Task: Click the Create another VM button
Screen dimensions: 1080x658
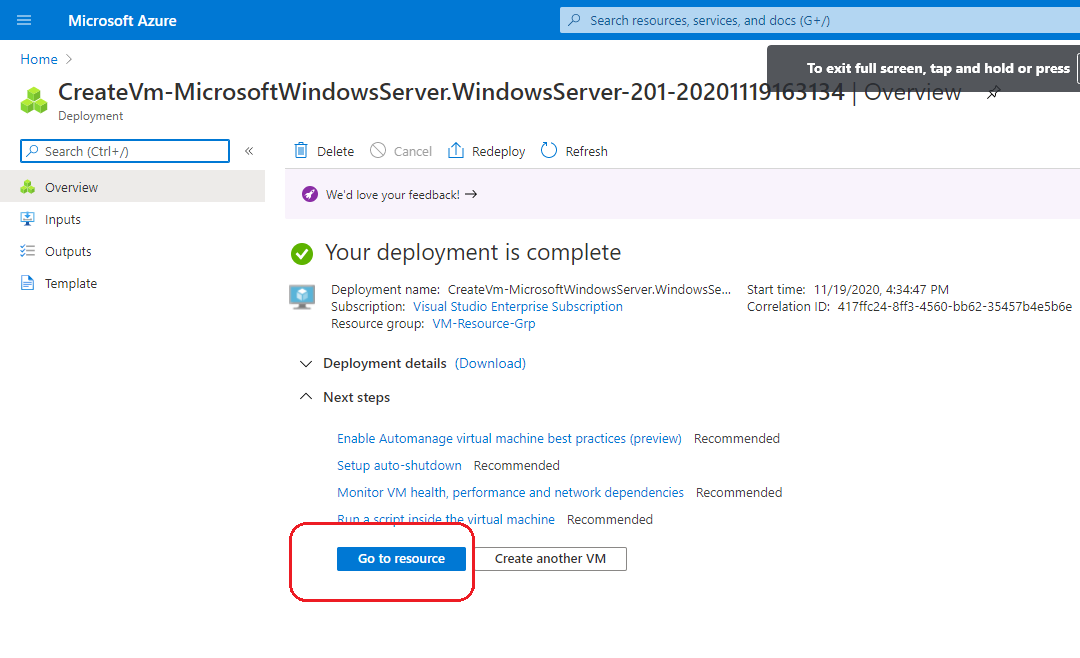Action: 550,559
